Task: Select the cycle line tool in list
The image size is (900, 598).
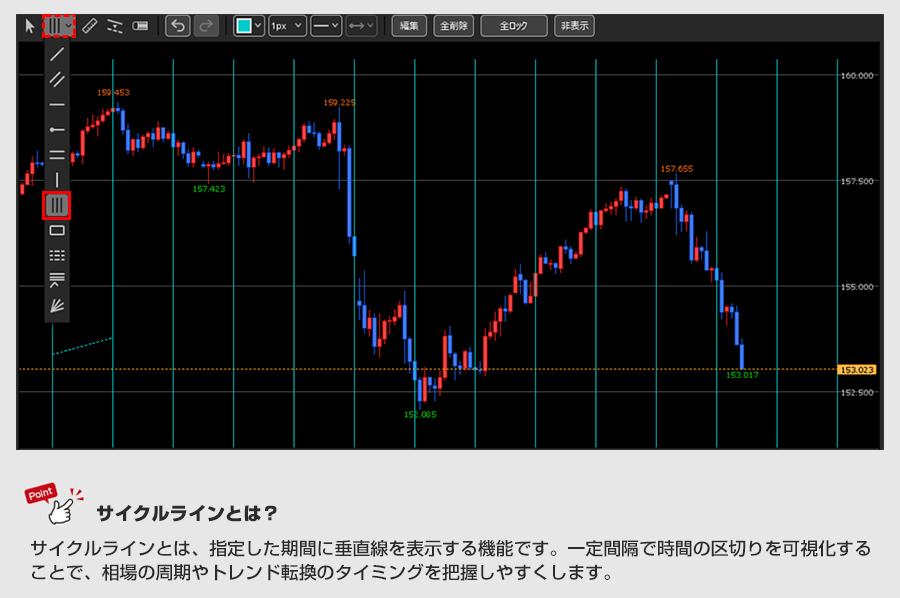Action: [x=57, y=205]
